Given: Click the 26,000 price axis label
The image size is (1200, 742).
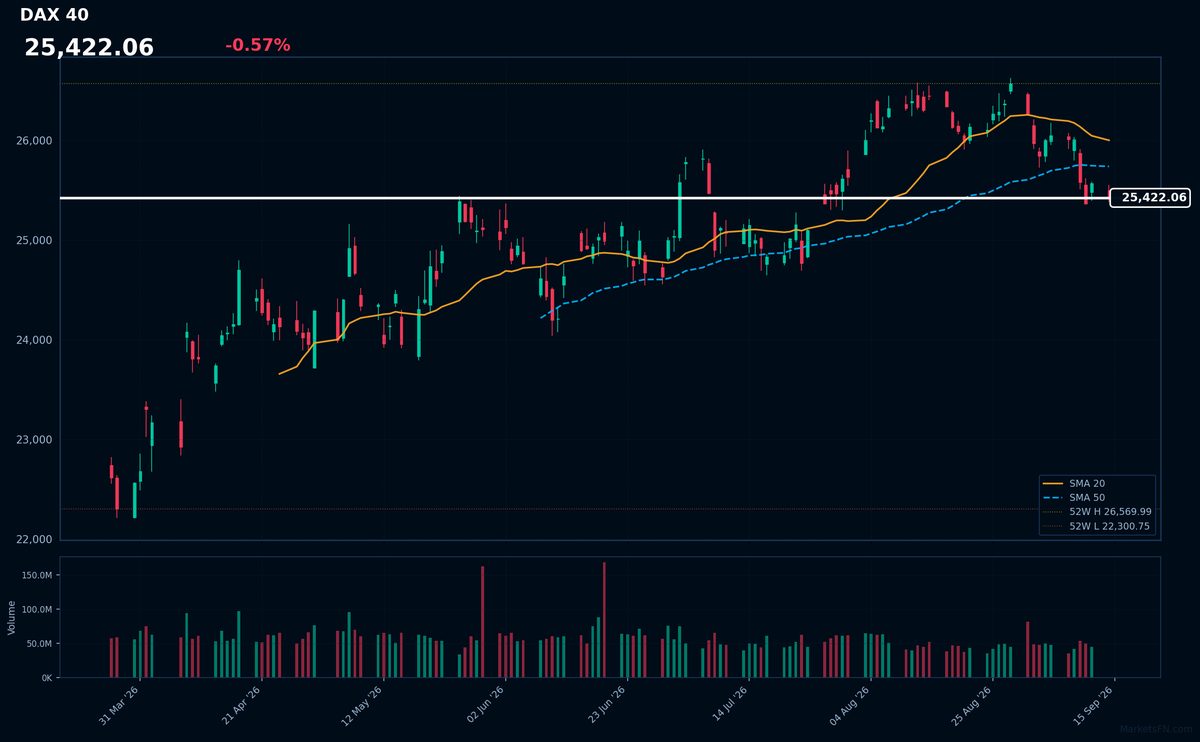Looking at the screenshot, I should tap(35, 141).
